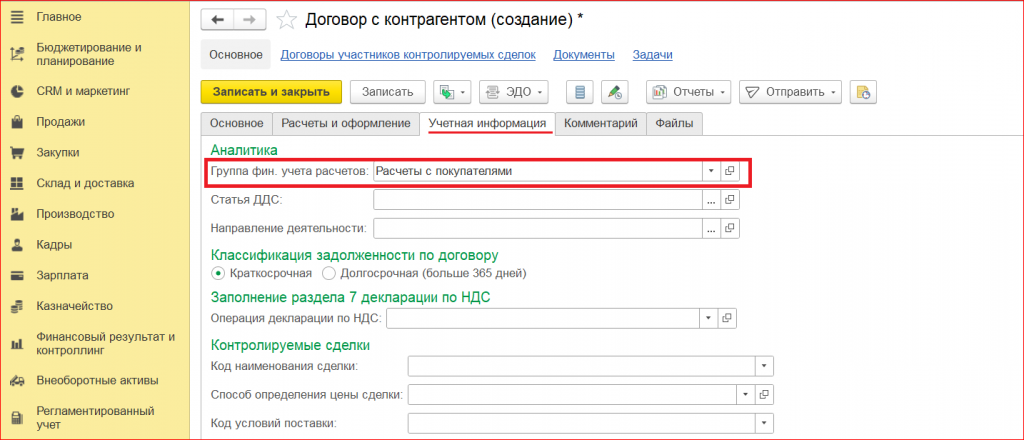Add the form to favorites star
This screenshot has height=440, width=1024.
[285, 20]
